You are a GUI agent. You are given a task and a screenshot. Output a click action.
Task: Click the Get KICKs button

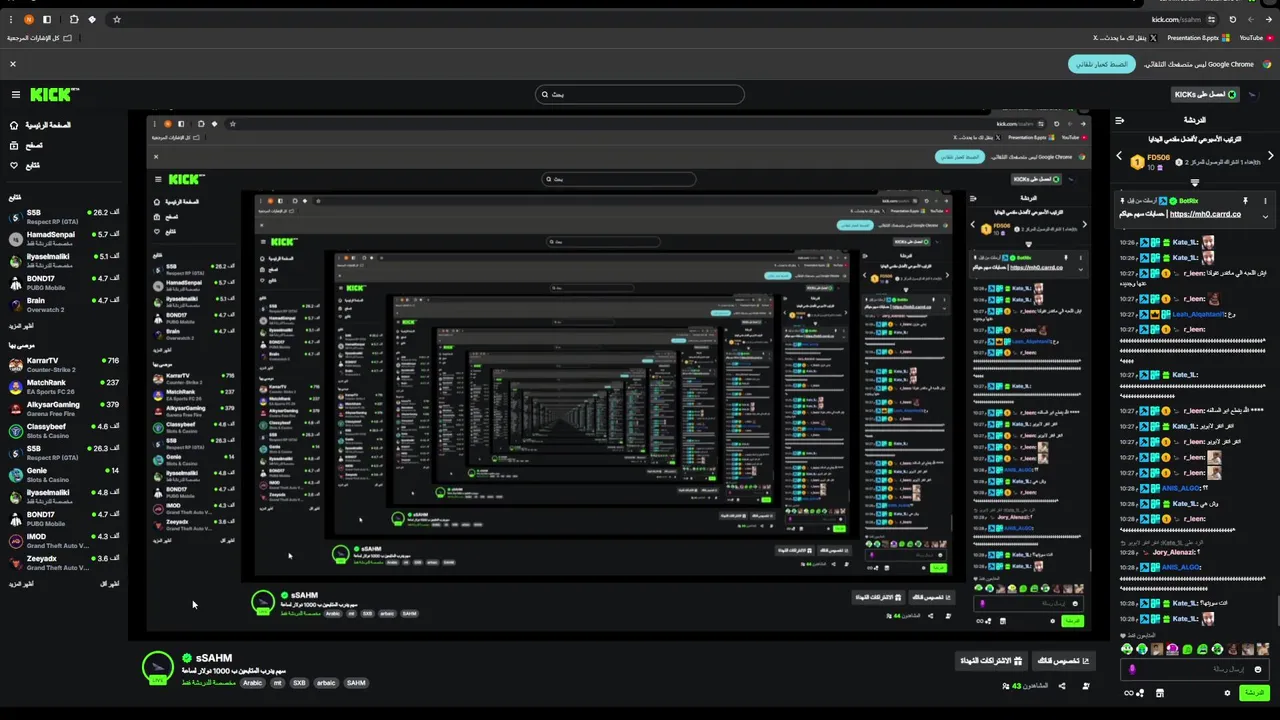pyautogui.click(x=1206, y=94)
